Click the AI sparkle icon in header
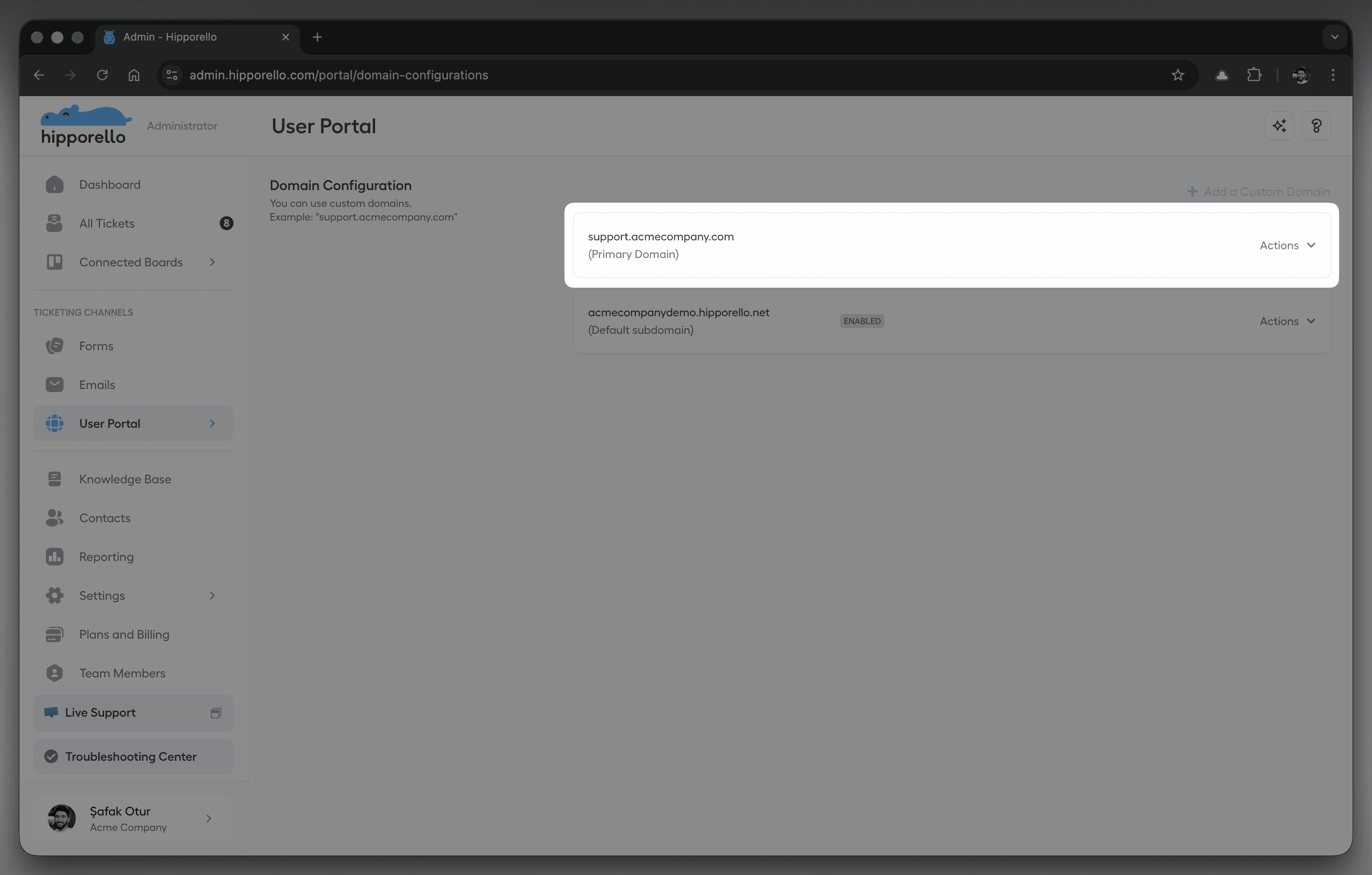 point(1279,126)
